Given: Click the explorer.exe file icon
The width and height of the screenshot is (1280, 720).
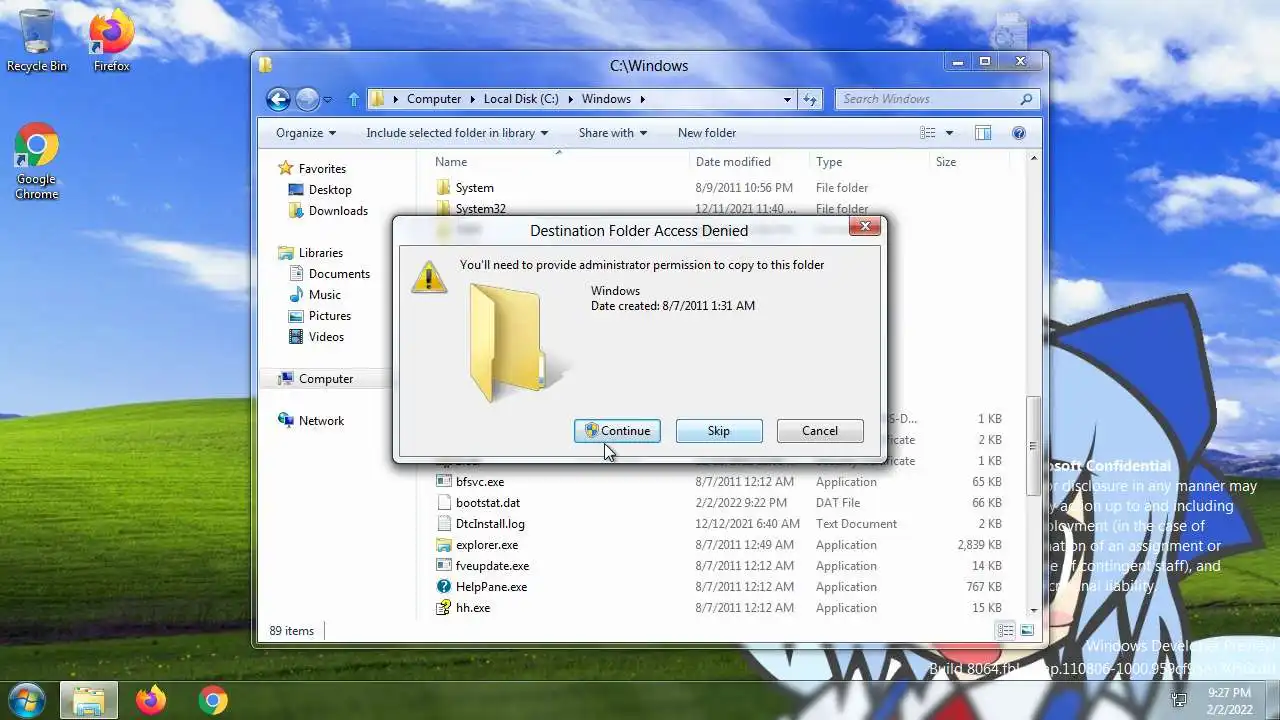Looking at the screenshot, I should (444, 545).
